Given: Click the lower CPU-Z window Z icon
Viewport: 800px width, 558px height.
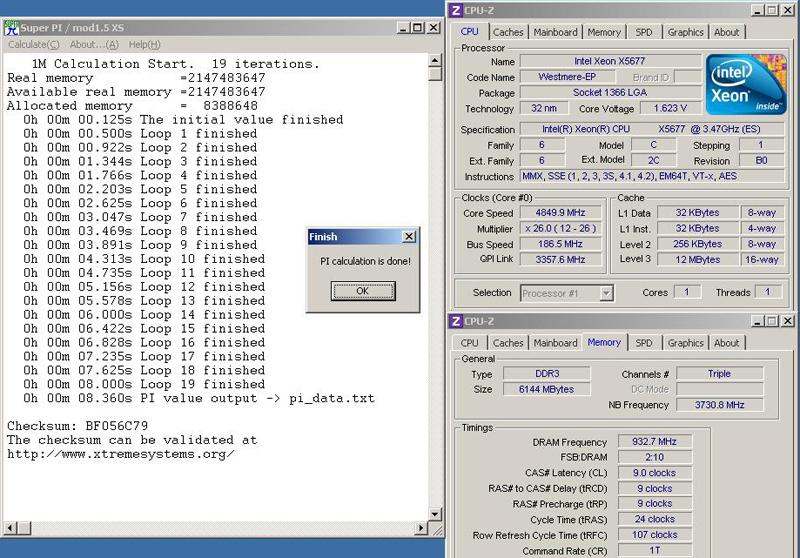Looking at the screenshot, I should (x=456, y=321).
